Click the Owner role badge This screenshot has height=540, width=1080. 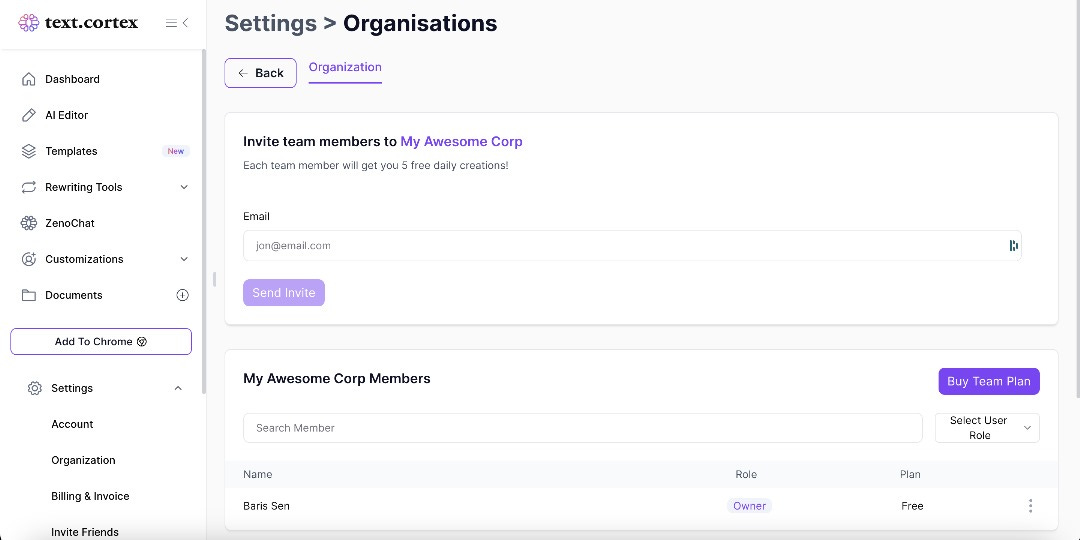(749, 506)
